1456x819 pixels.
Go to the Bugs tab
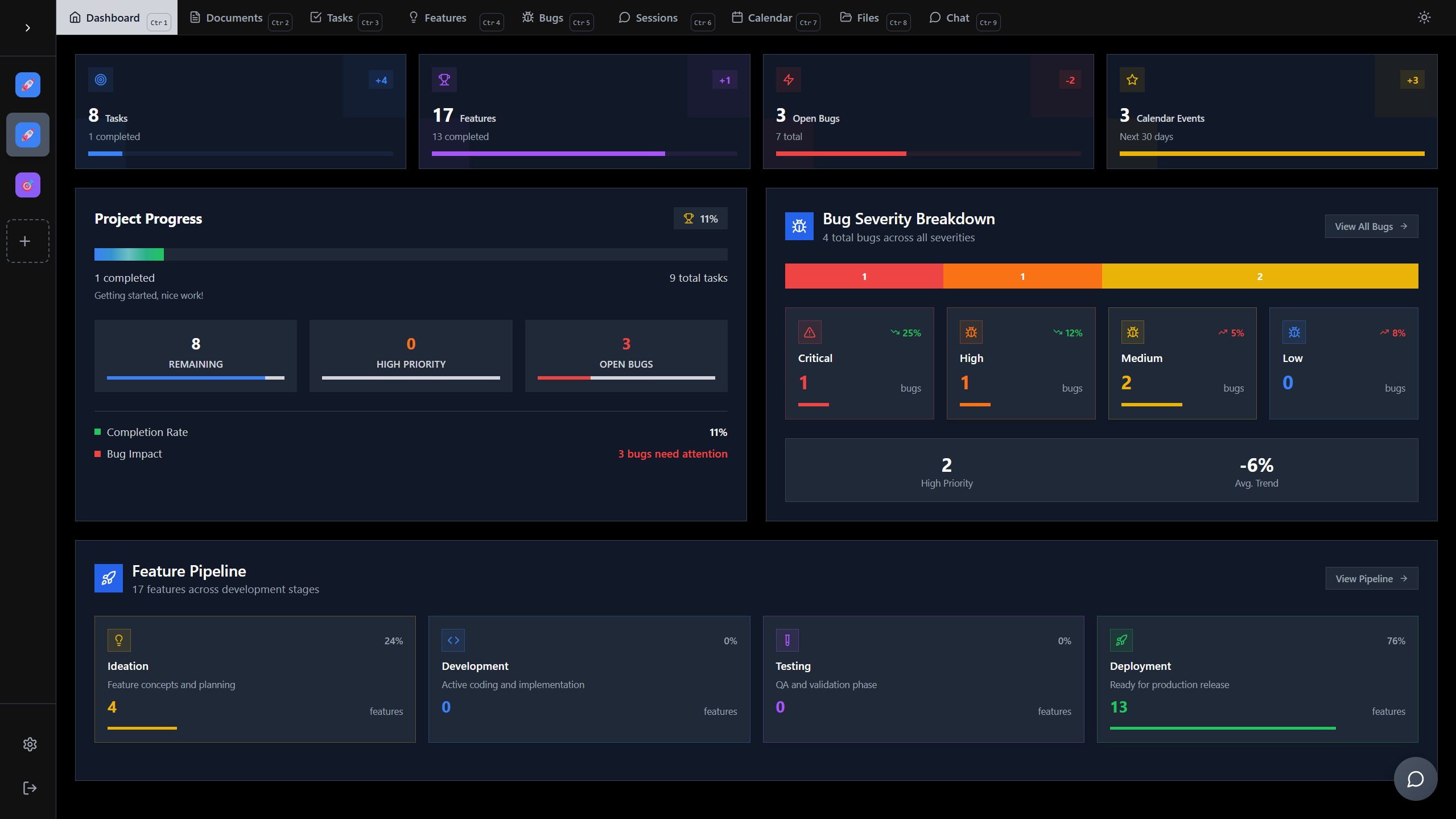pyautogui.click(x=550, y=18)
